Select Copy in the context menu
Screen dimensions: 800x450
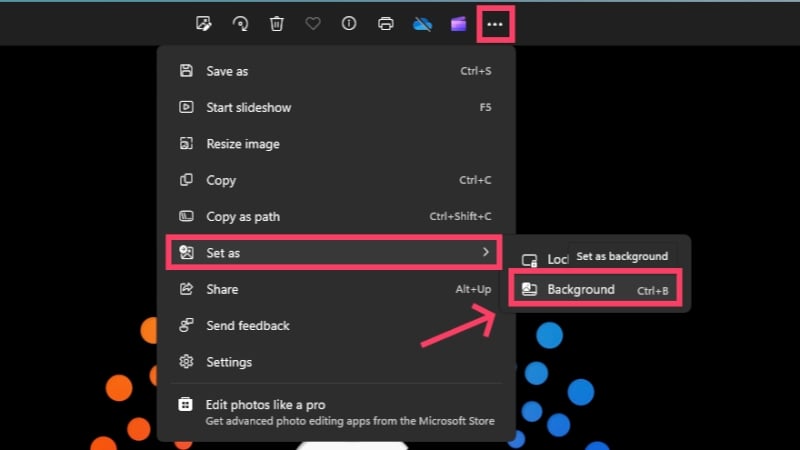[x=335, y=180]
